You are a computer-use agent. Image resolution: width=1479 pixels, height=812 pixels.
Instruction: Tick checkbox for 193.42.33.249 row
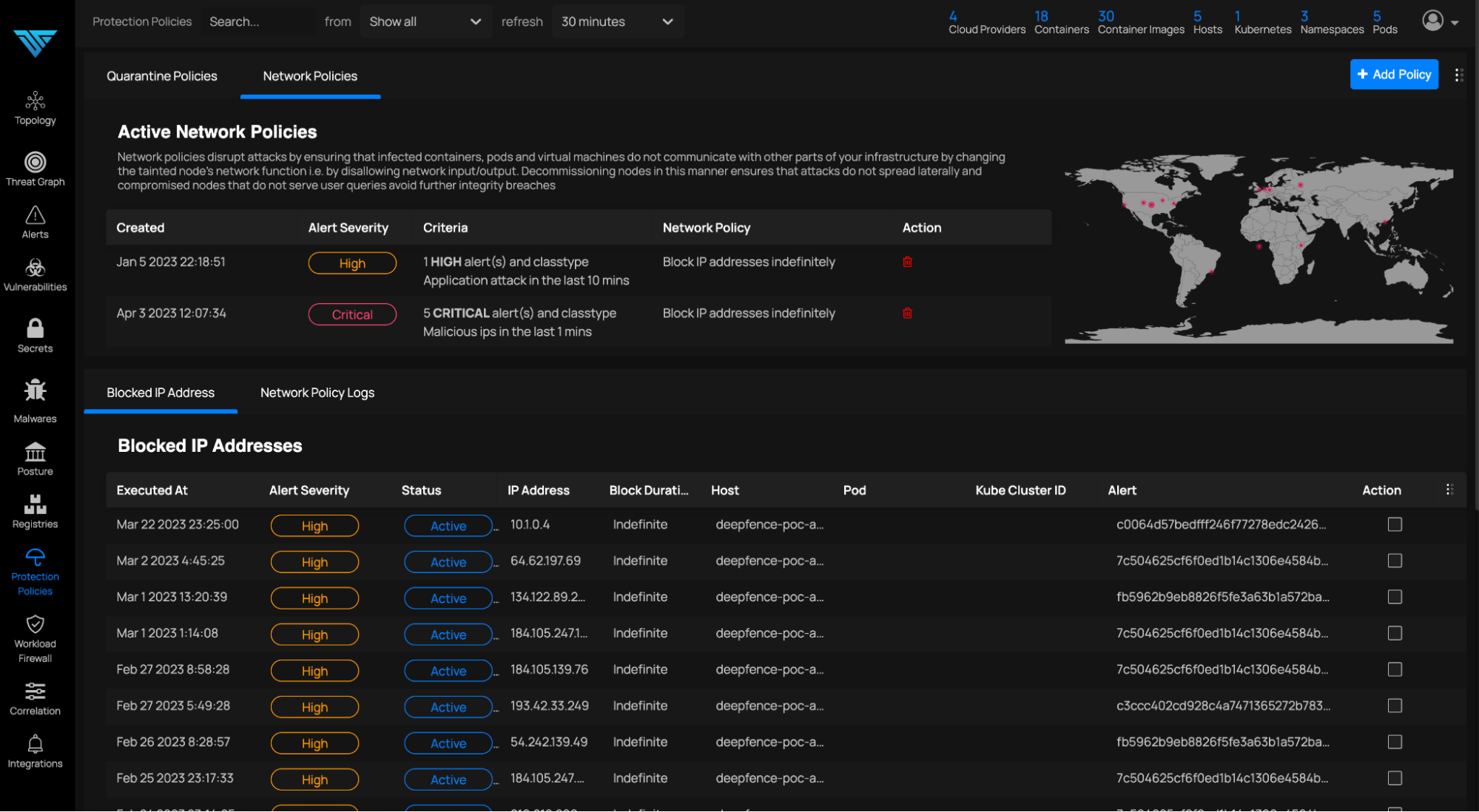tap(1394, 706)
